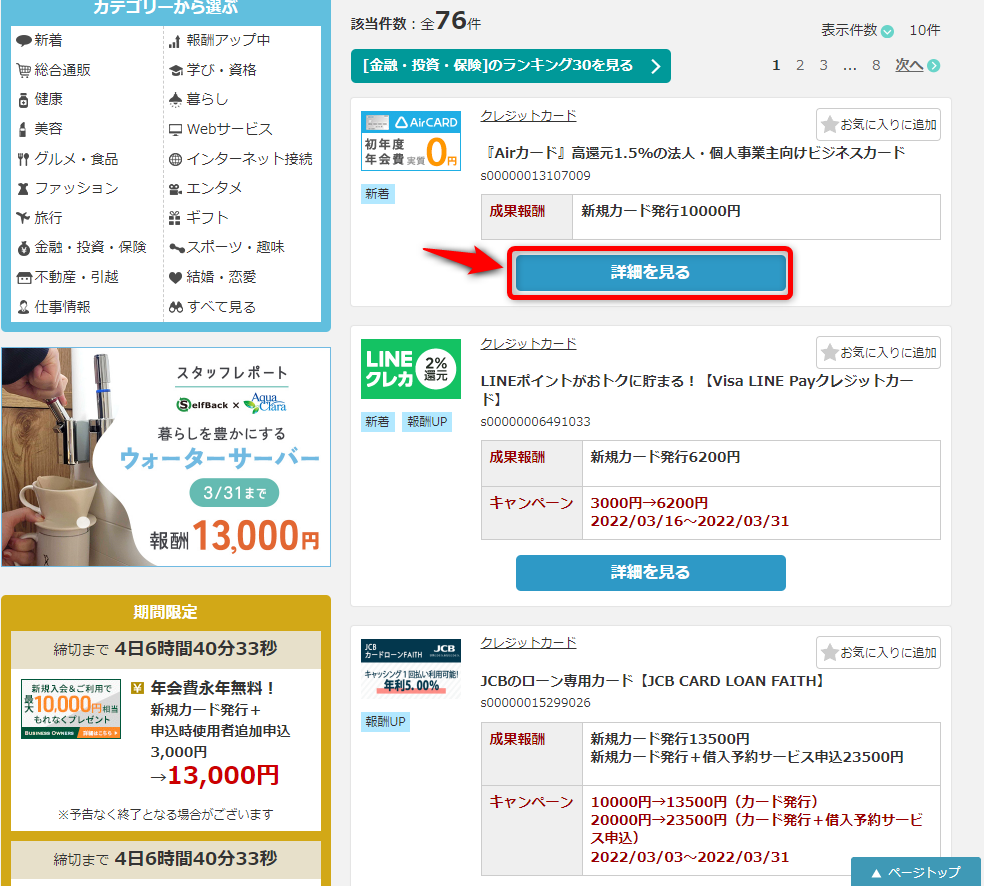Click the 総合通販 shopping cart icon

(x=24, y=70)
